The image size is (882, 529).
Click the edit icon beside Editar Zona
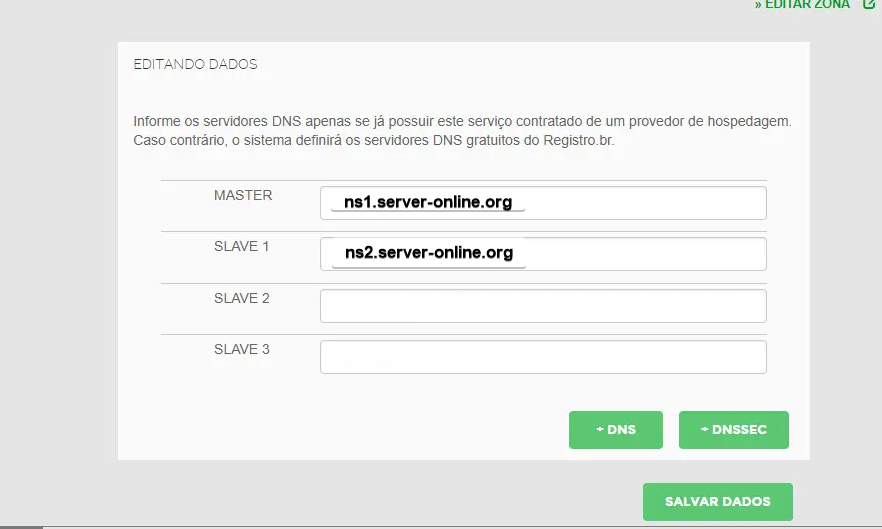(868, 4)
